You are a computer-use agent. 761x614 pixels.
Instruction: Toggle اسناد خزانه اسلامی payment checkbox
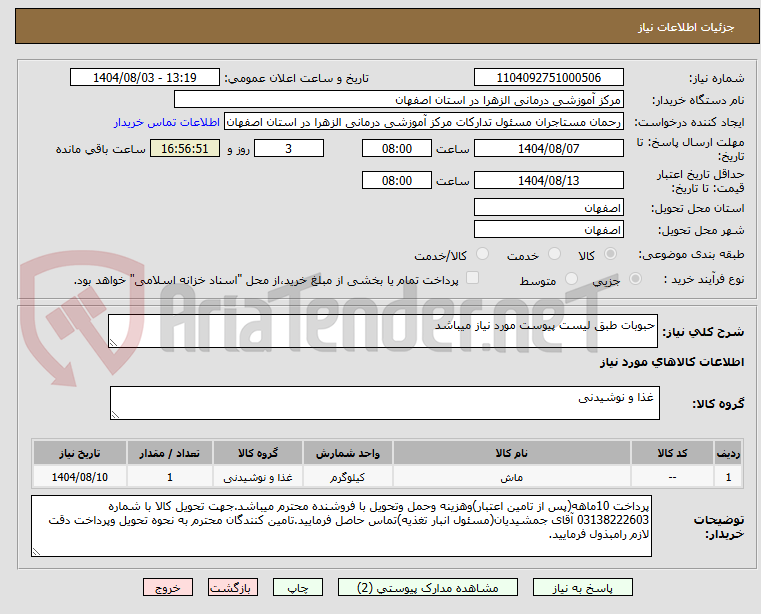point(472,278)
